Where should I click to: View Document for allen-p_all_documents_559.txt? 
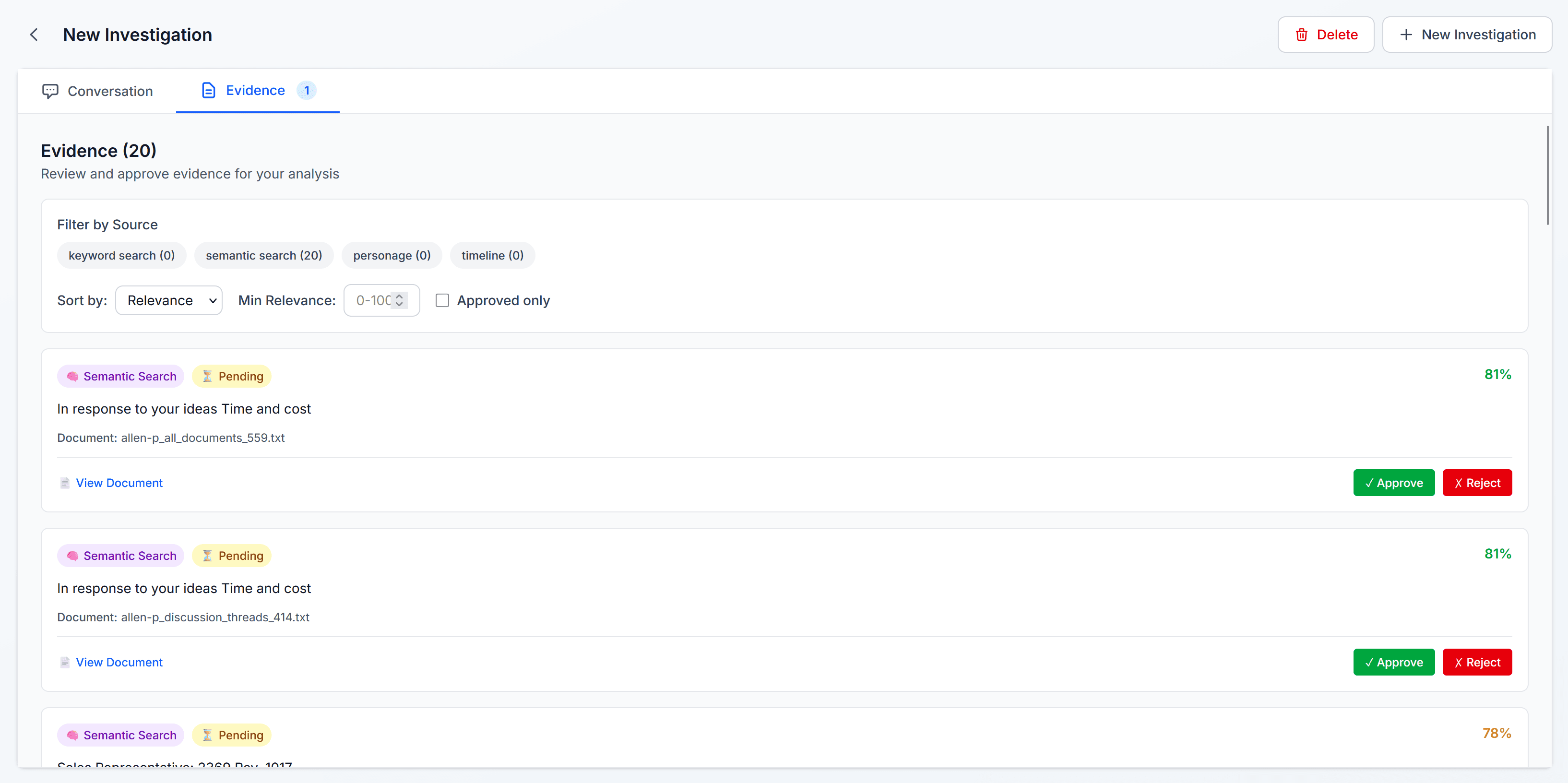point(119,483)
